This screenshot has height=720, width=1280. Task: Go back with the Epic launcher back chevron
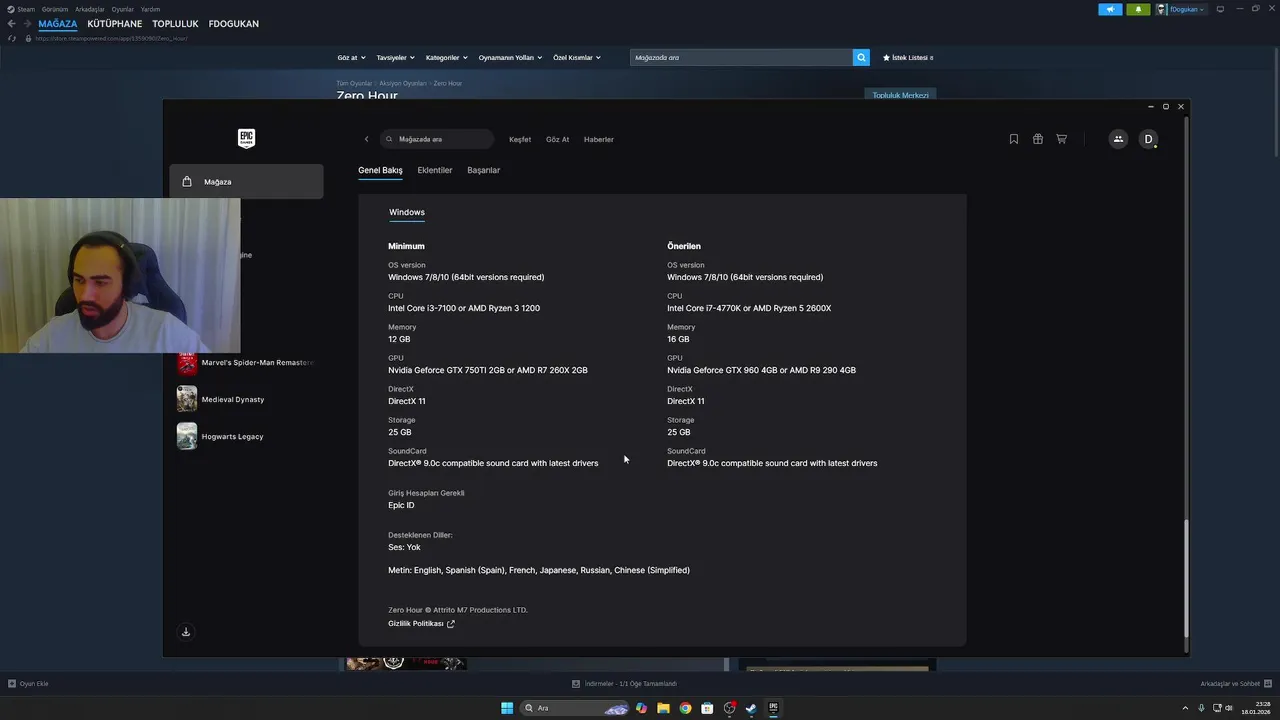pyautogui.click(x=366, y=139)
